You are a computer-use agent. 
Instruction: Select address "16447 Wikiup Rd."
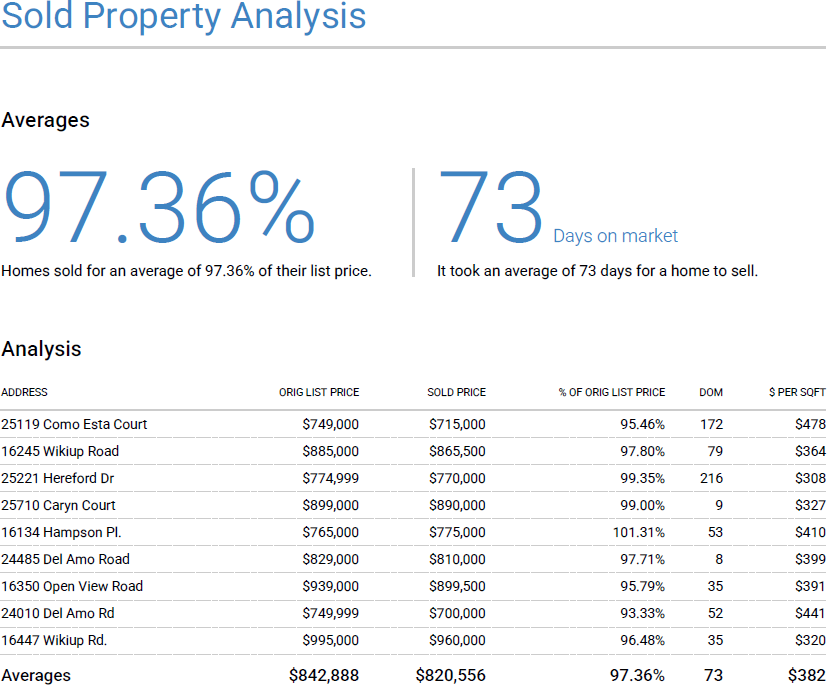(54, 640)
